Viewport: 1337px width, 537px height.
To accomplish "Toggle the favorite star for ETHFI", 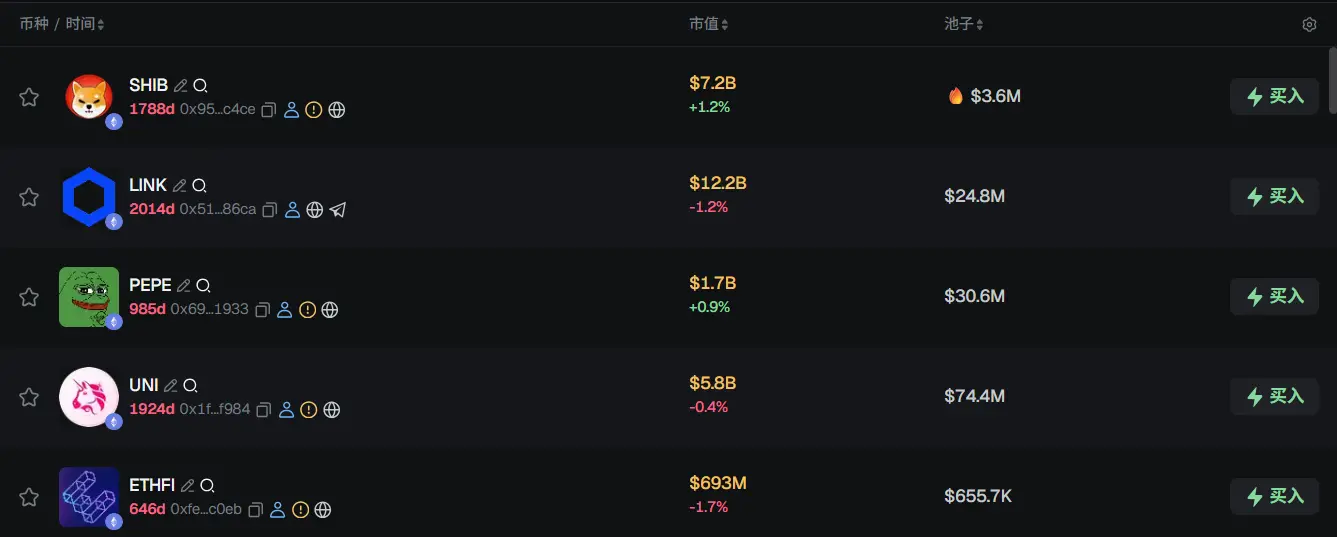I will tap(29, 497).
